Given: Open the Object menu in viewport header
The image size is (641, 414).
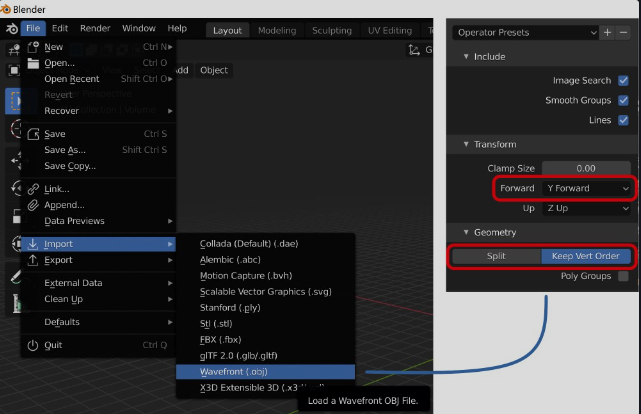Looking at the screenshot, I should (214, 70).
